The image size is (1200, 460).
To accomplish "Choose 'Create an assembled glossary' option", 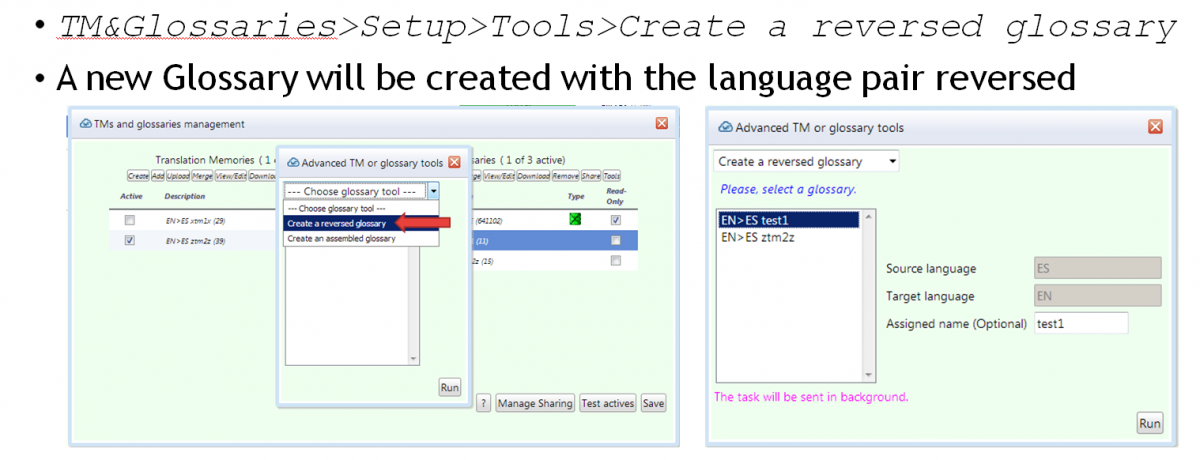I will [x=341, y=239].
